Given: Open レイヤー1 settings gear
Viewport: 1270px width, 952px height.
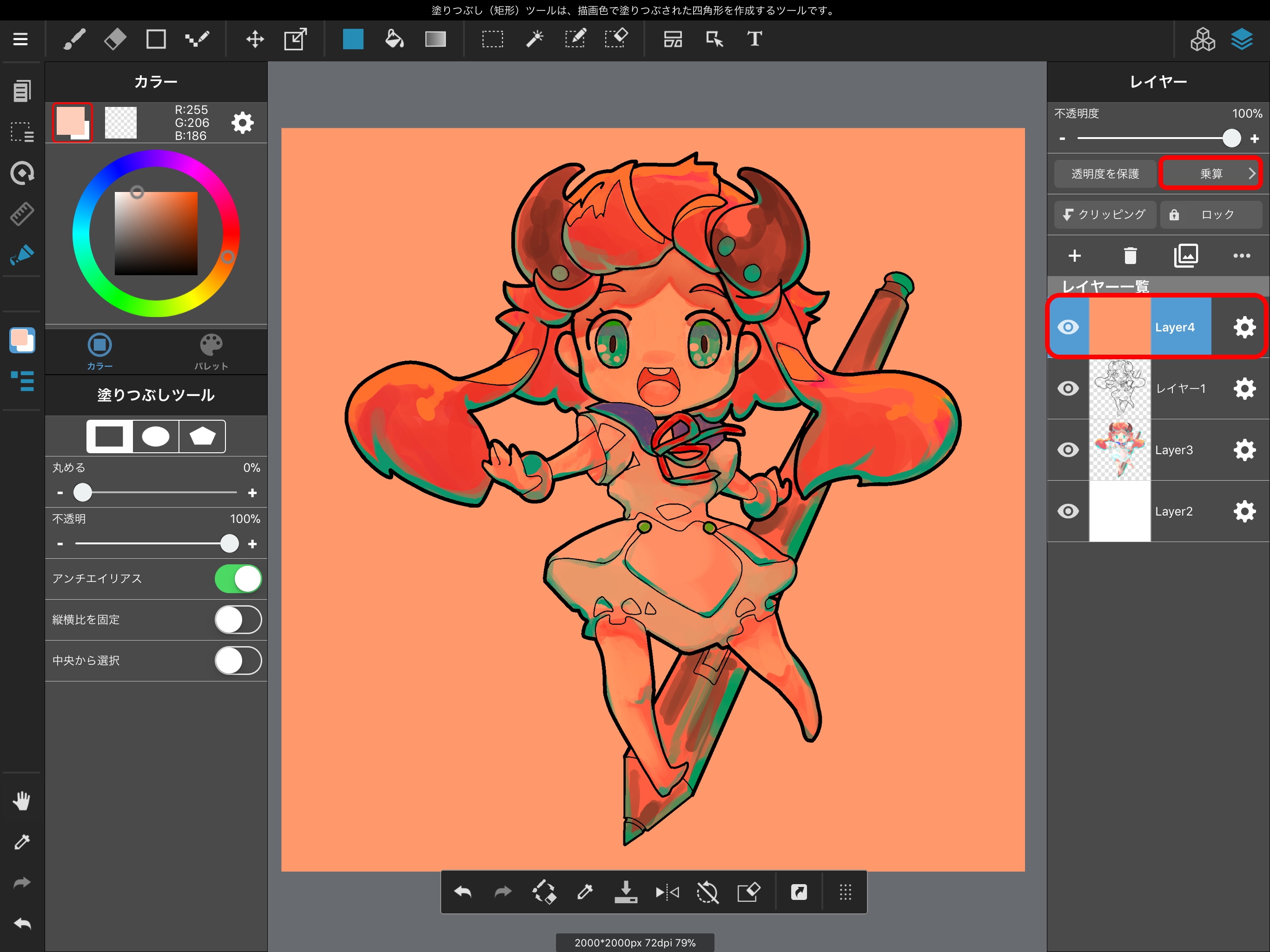Looking at the screenshot, I should point(1244,389).
